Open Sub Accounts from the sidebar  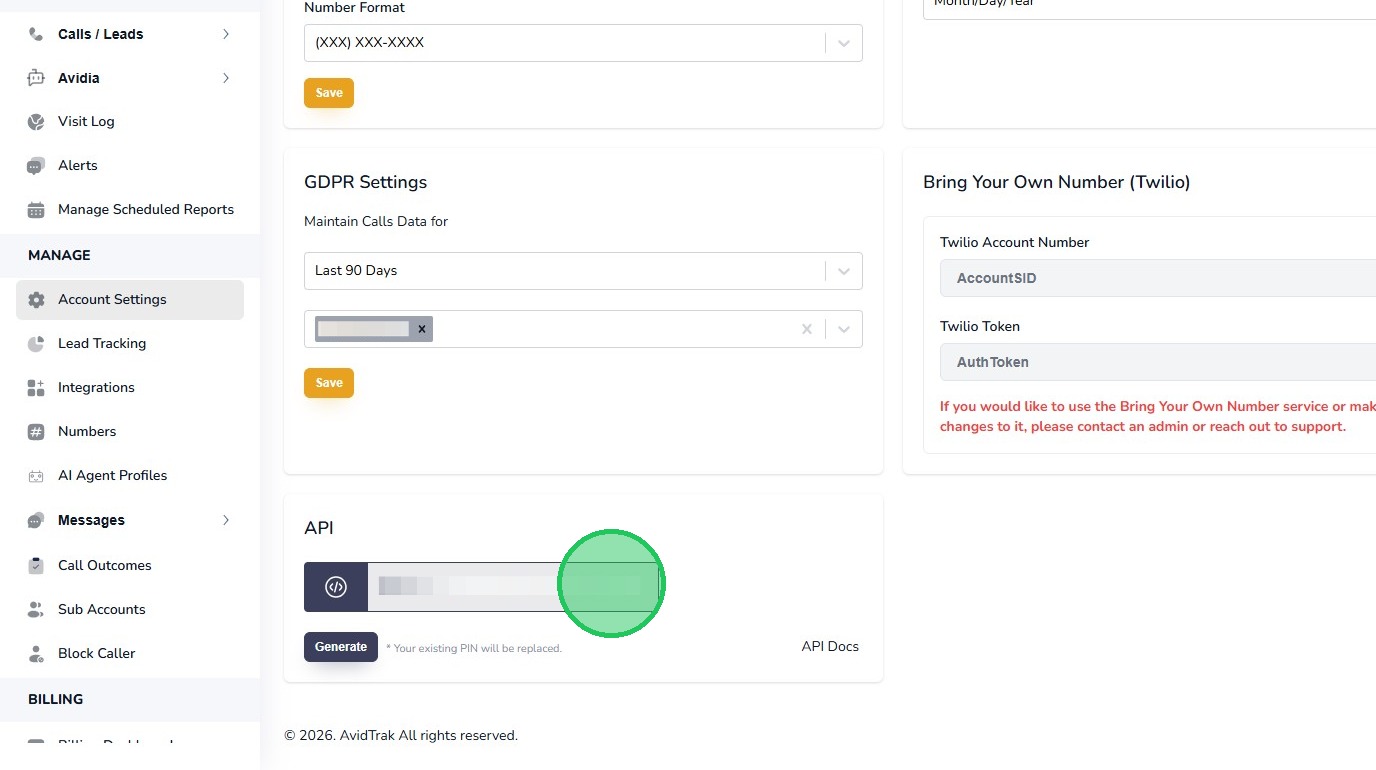click(x=101, y=609)
